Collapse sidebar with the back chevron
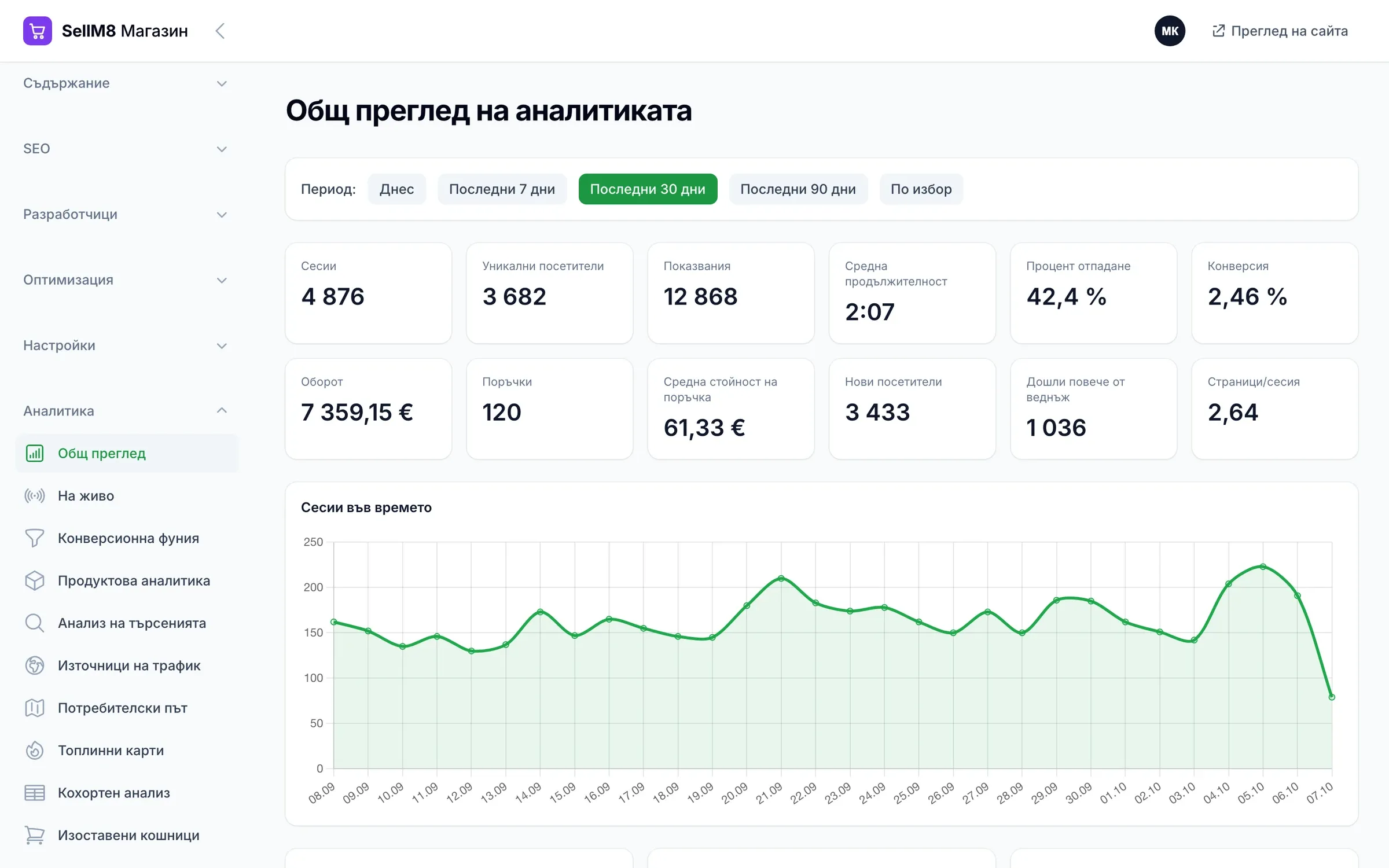This screenshot has width=1389, height=868. pos(220,31)
